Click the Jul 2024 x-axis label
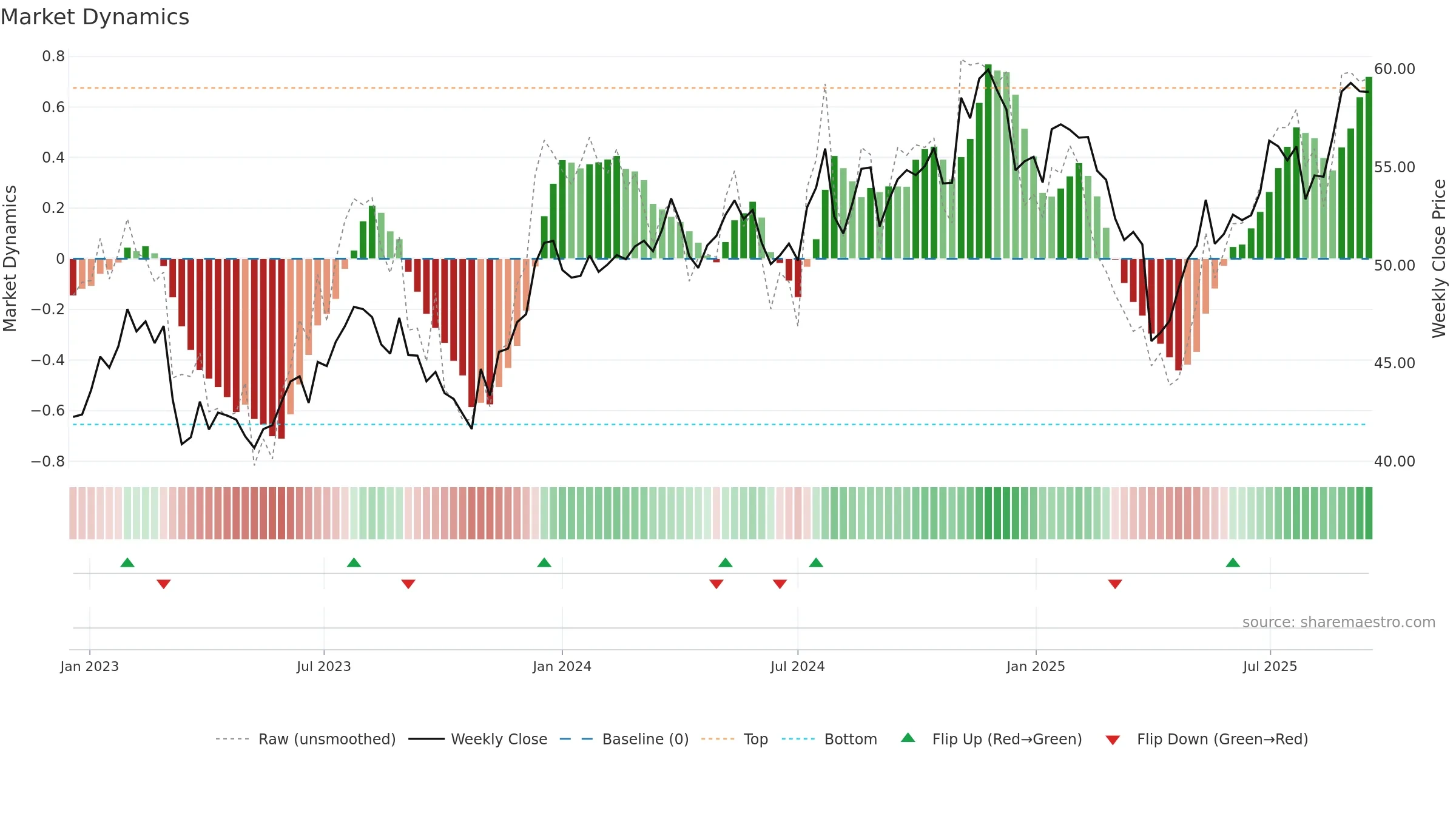The height and width of the screenshot is (819, 1456). coord(798,666)
